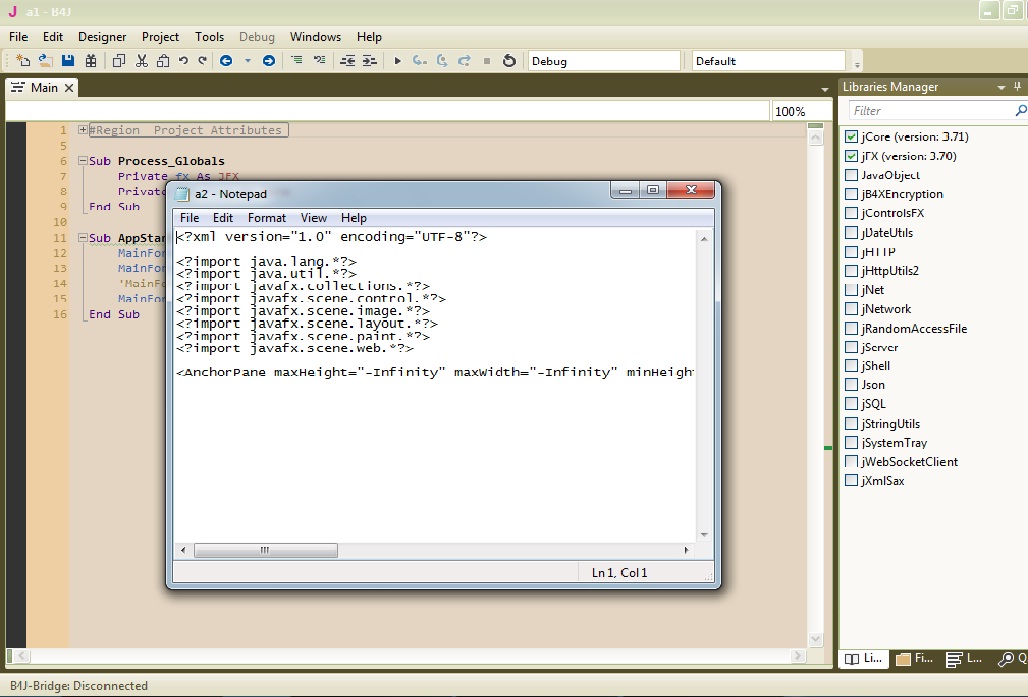Click the Save icon in the toolbar
The width and height of the screenshot is (1028, 697).
(68, 61)
